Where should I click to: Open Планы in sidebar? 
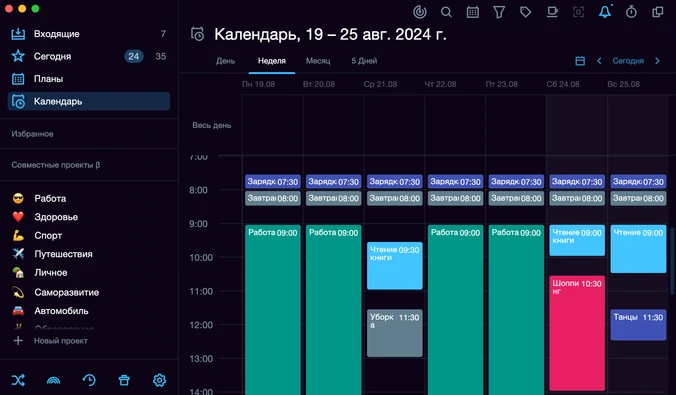[88, 78]
